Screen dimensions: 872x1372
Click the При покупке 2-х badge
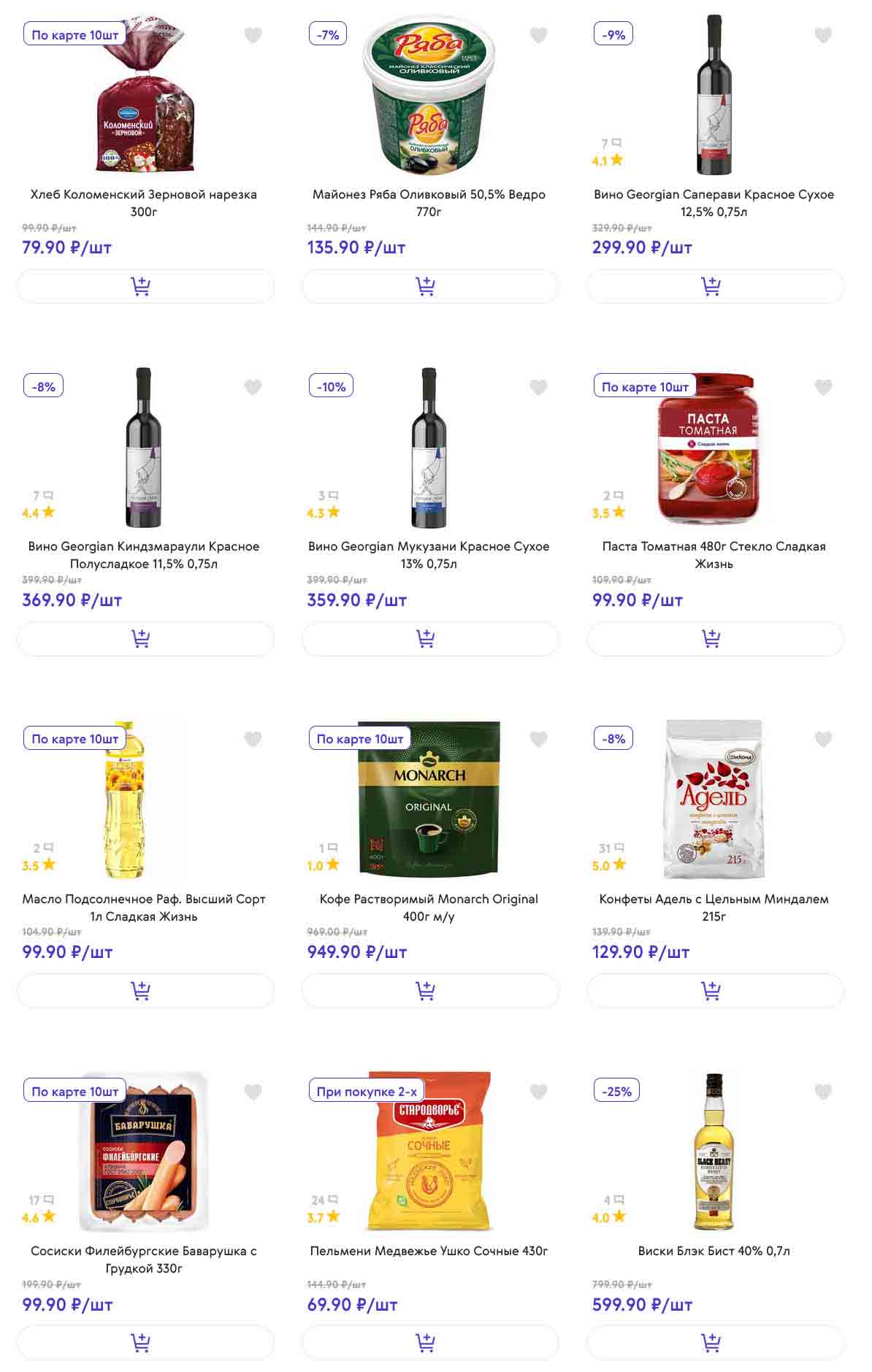coord(366,1091)
